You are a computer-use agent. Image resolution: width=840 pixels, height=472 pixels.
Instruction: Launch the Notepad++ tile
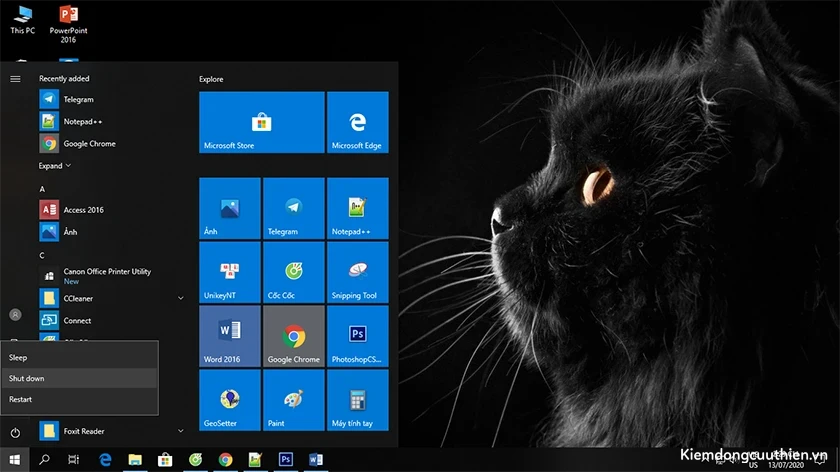357,208
